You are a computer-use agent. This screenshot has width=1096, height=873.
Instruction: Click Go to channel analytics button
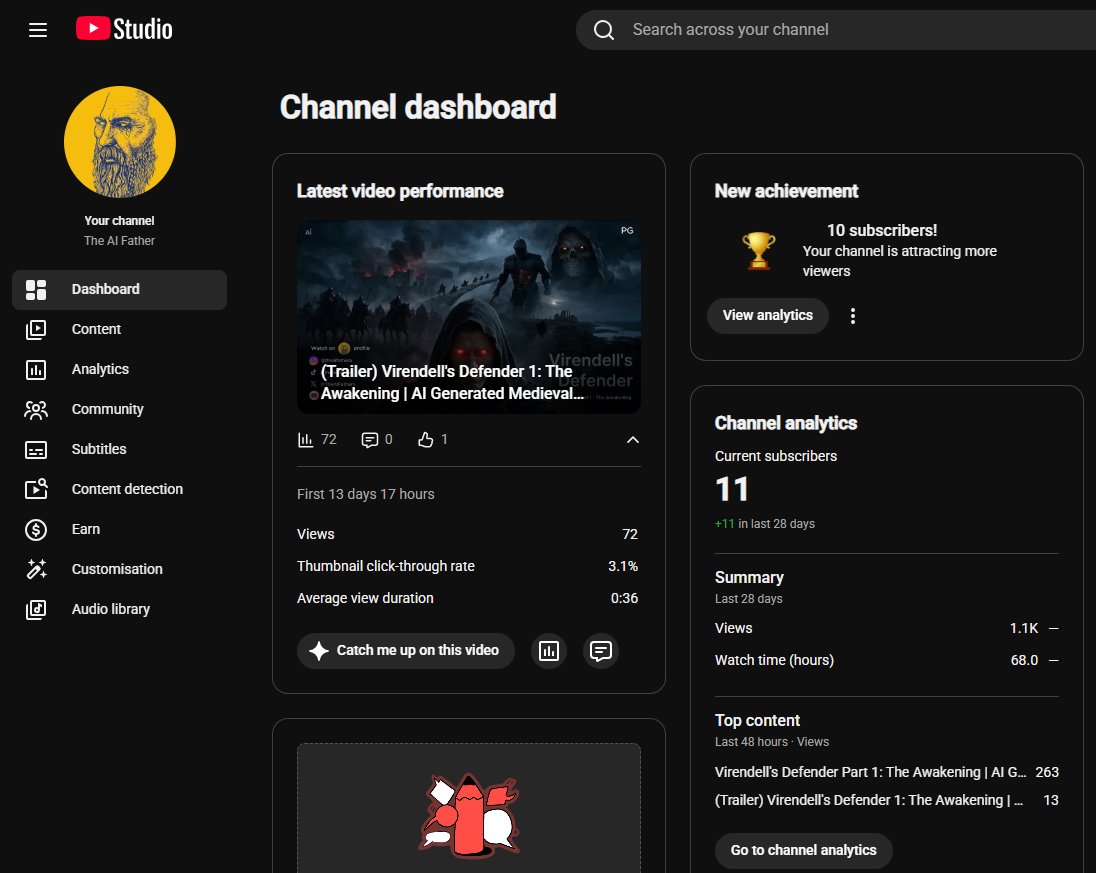[x=803, y=851]
